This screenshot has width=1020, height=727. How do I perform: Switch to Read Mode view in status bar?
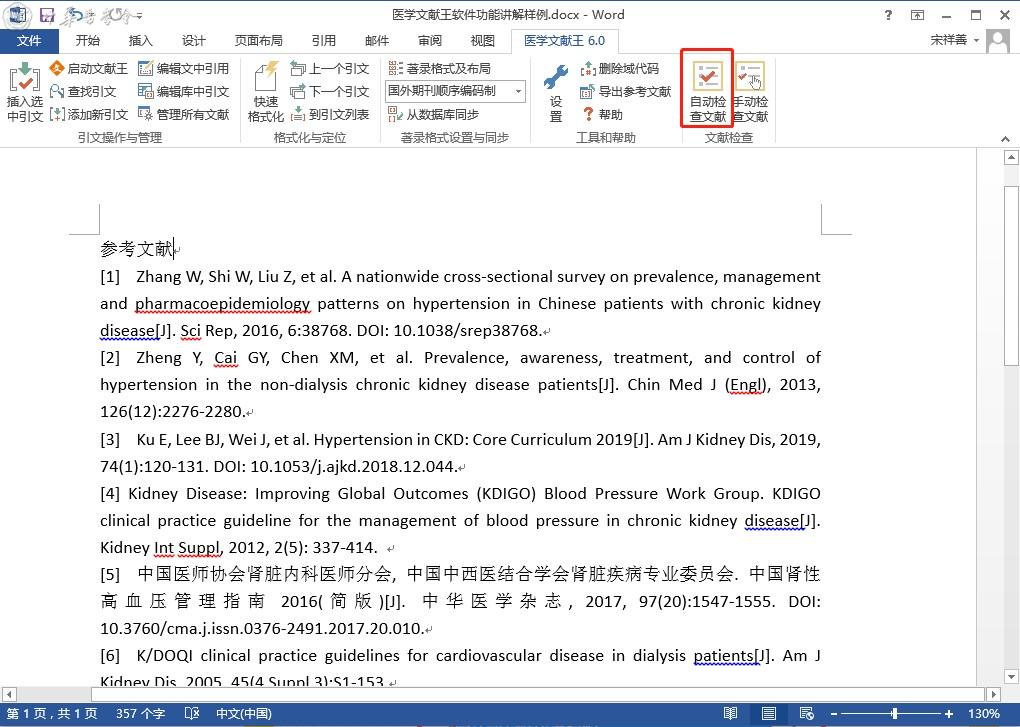pyautogui.click(x=731, y=714)
